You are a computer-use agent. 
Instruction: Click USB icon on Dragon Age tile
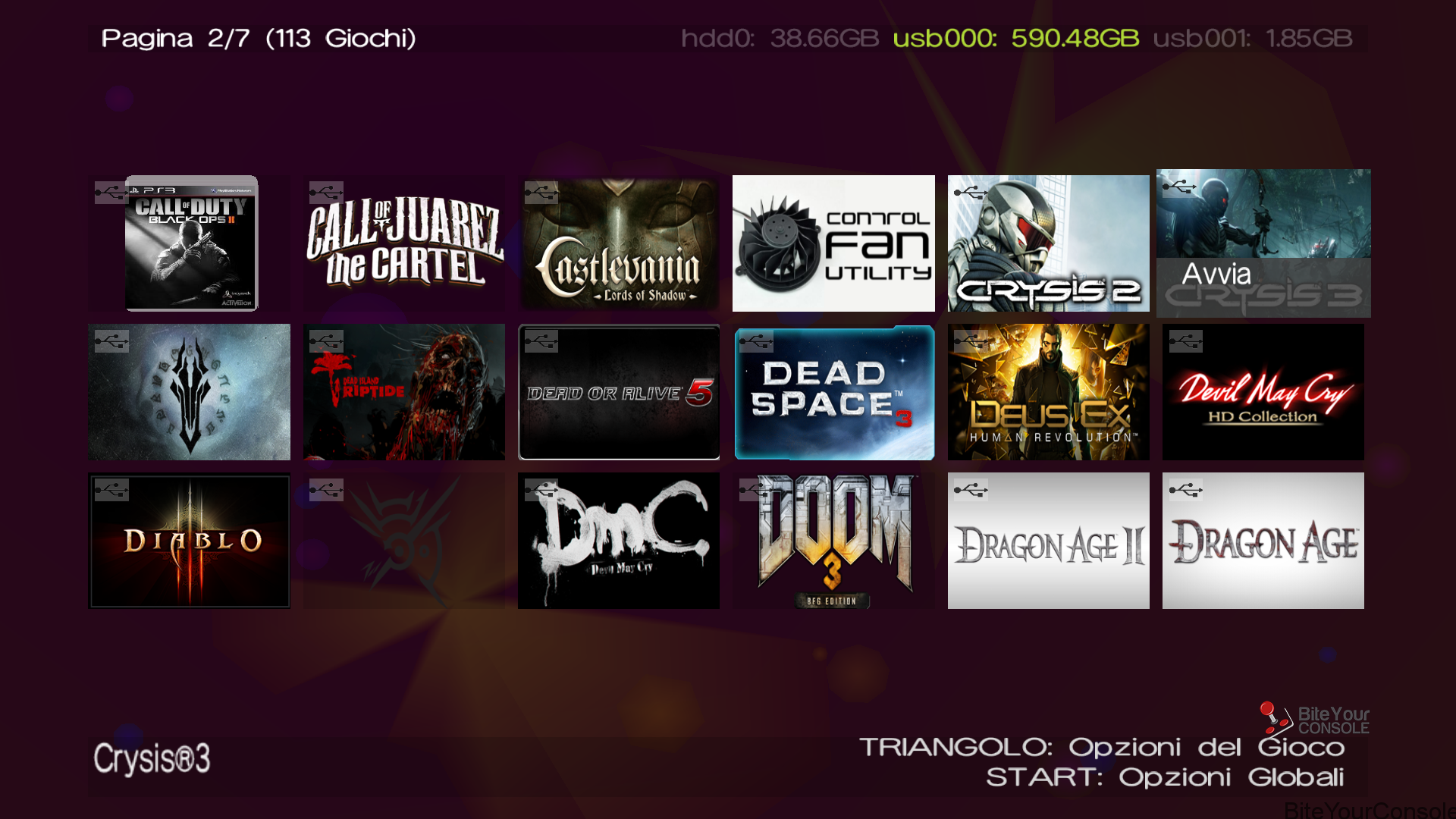tap(1186, 490)
